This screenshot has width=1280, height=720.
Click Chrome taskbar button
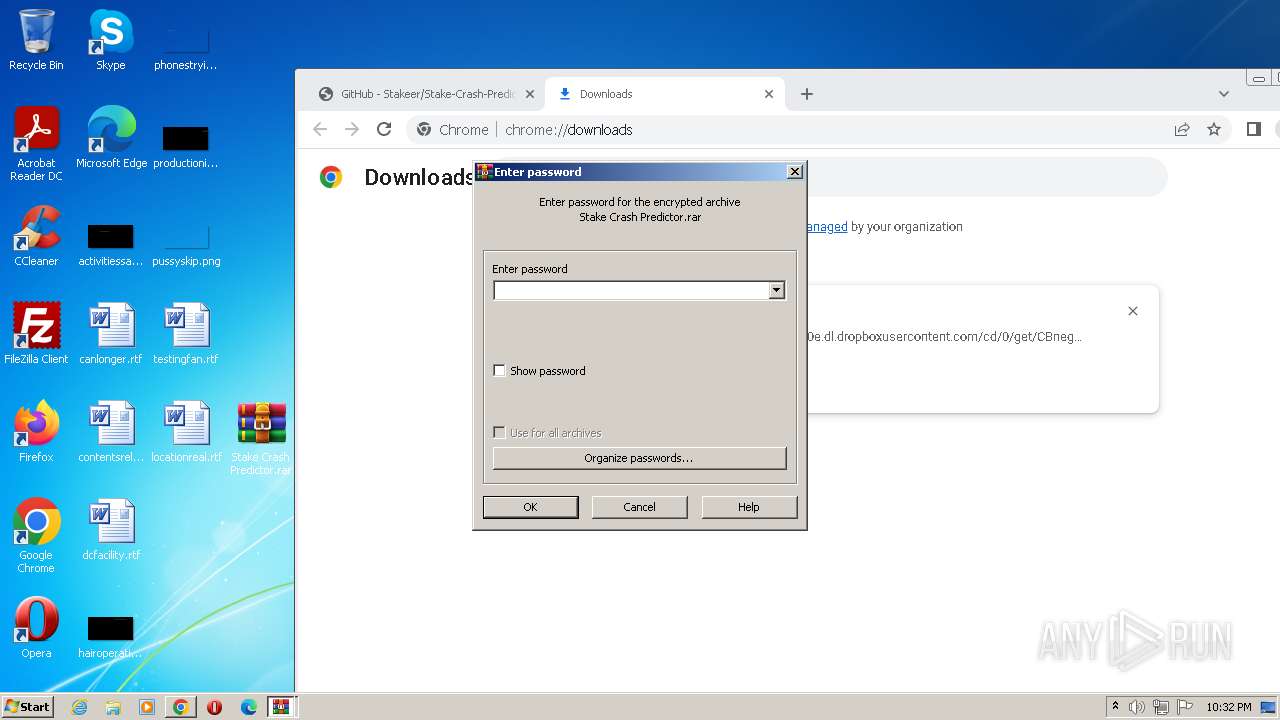click(x=180, y=707)
